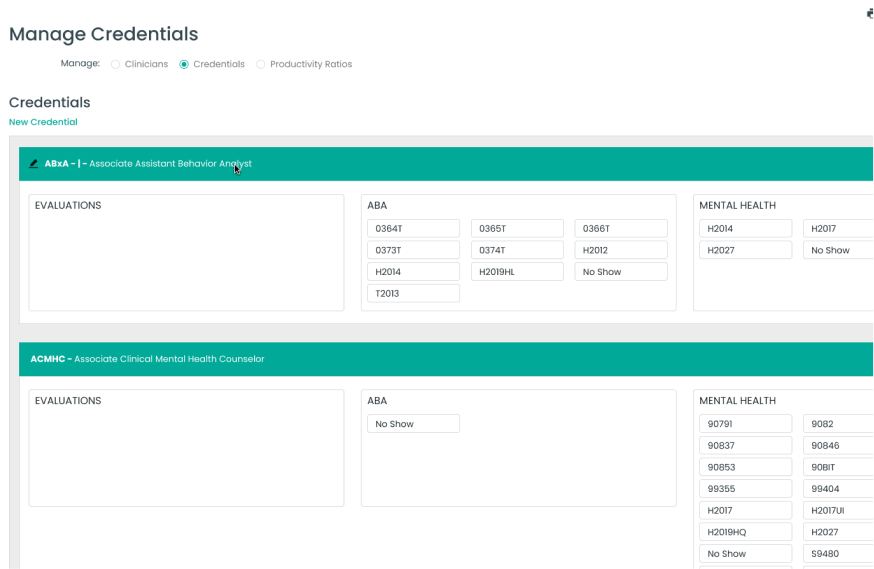This screenshot has height=569, width=874.
Task: Open the ABxA Associate Assistant Behavior Analyst header
Action: tap(446, 164)
